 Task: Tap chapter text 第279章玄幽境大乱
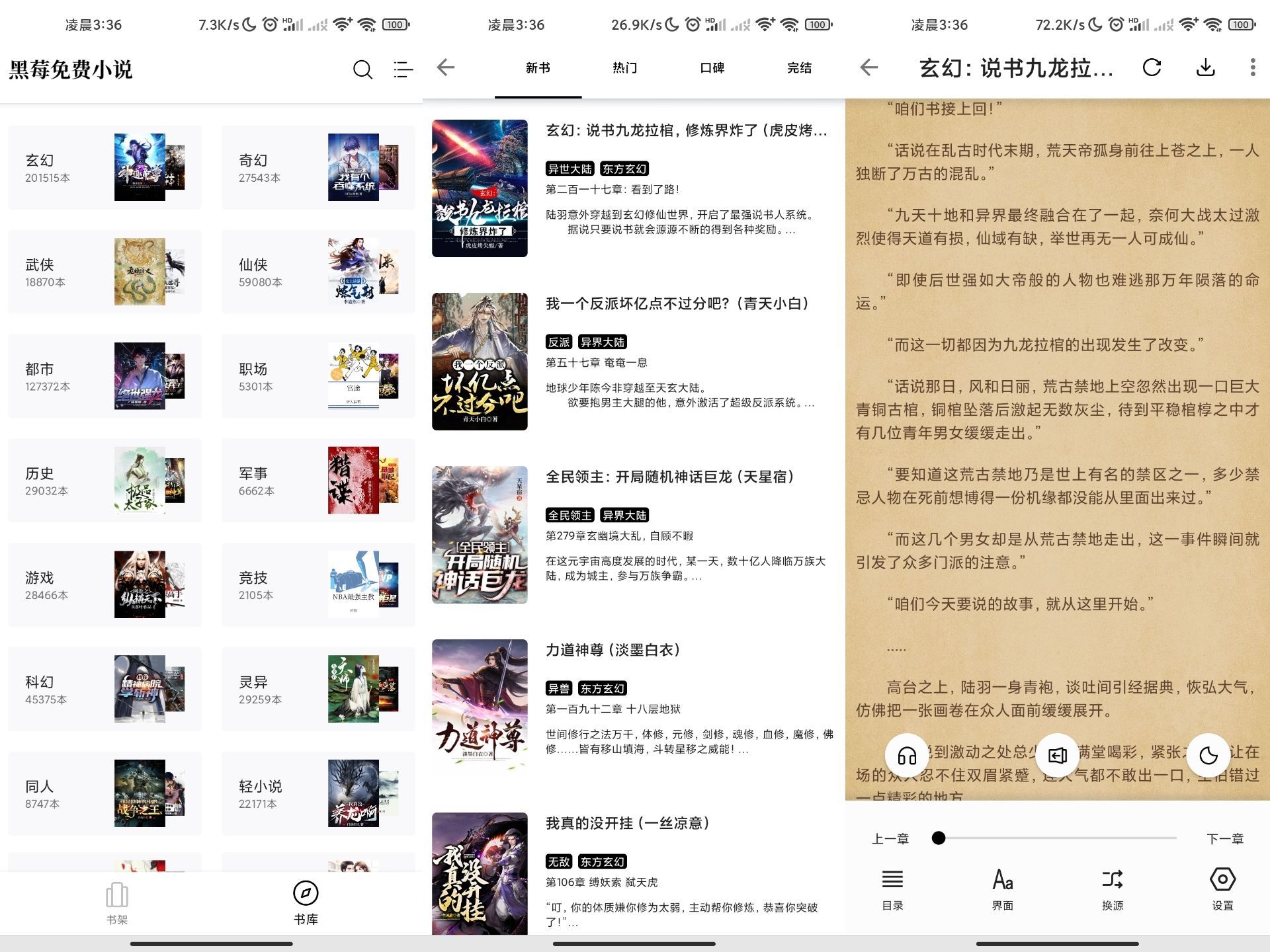coord(620,536)
